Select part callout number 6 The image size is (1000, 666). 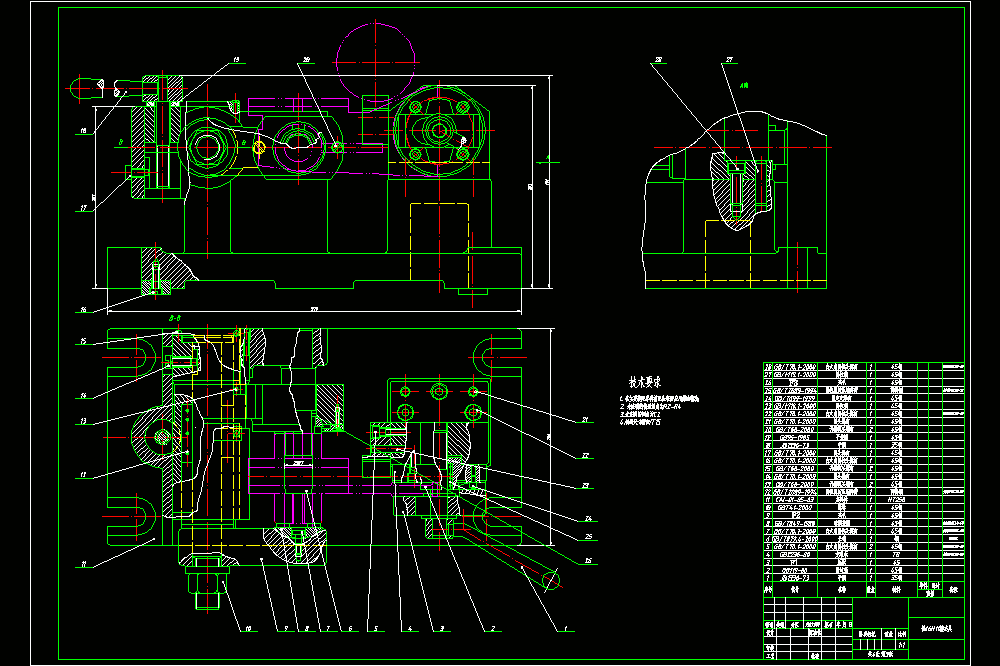pos(350,628)
